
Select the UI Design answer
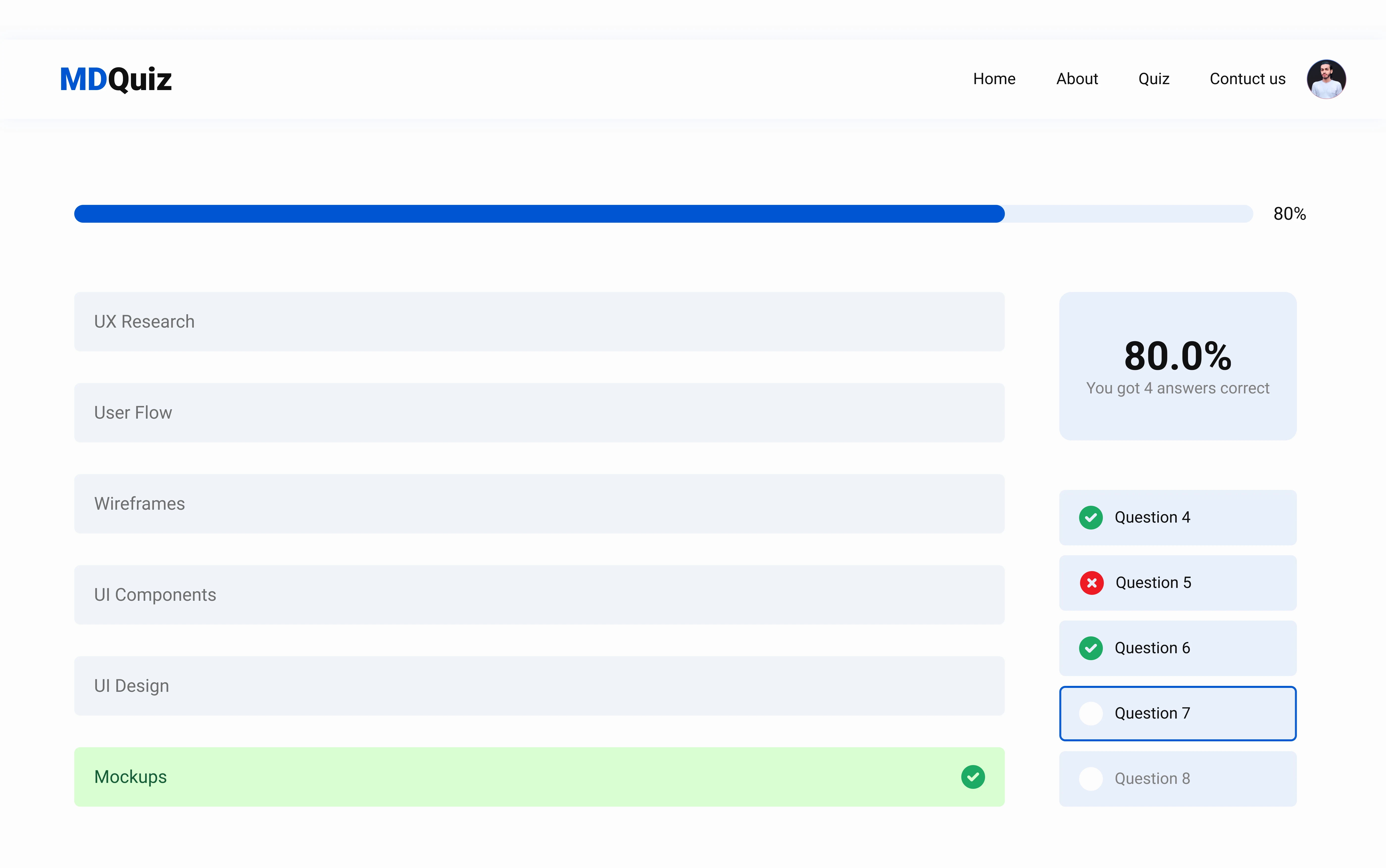point(539,686)
